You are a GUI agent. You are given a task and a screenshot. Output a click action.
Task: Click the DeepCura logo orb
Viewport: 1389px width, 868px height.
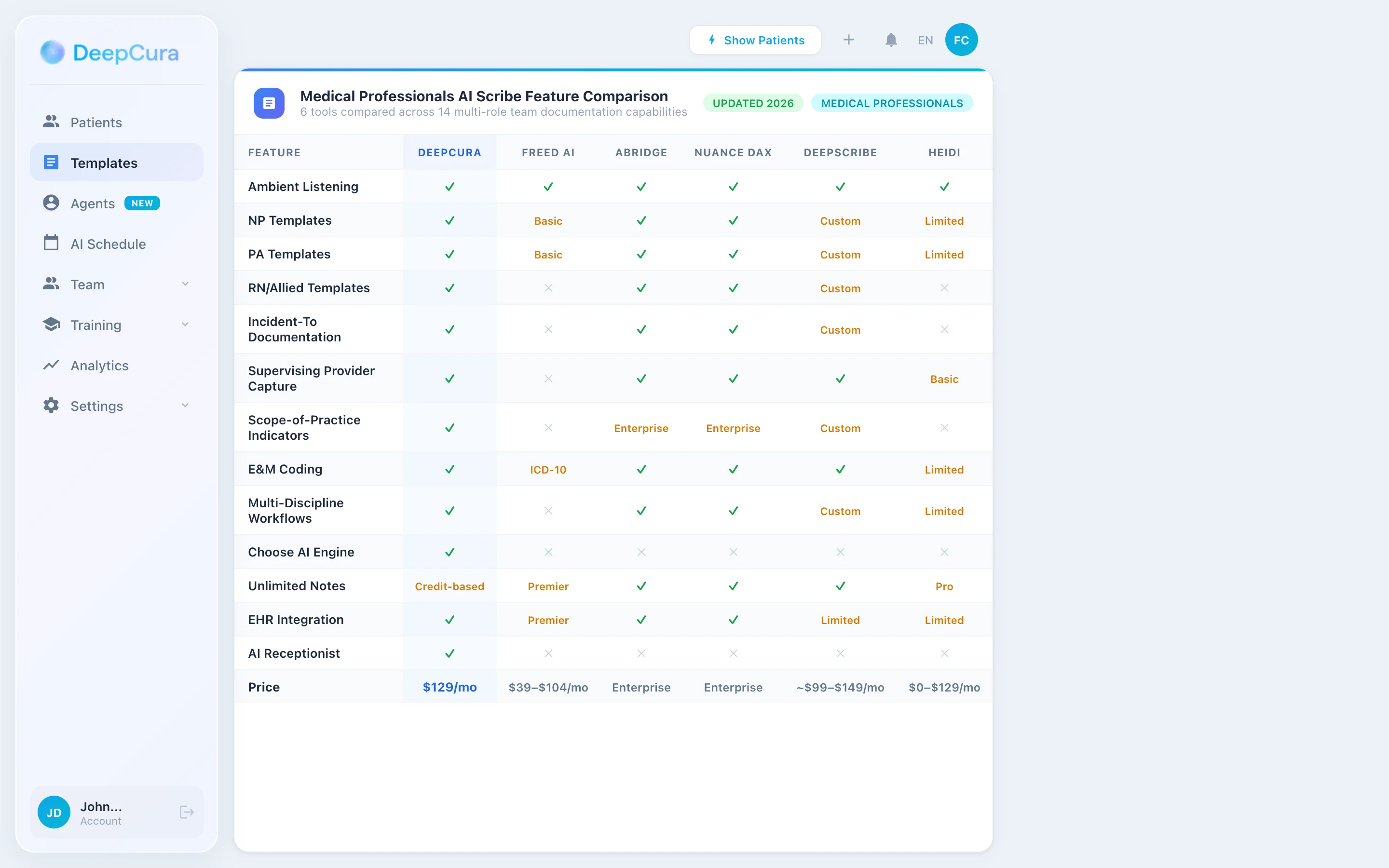click(52, 52)
